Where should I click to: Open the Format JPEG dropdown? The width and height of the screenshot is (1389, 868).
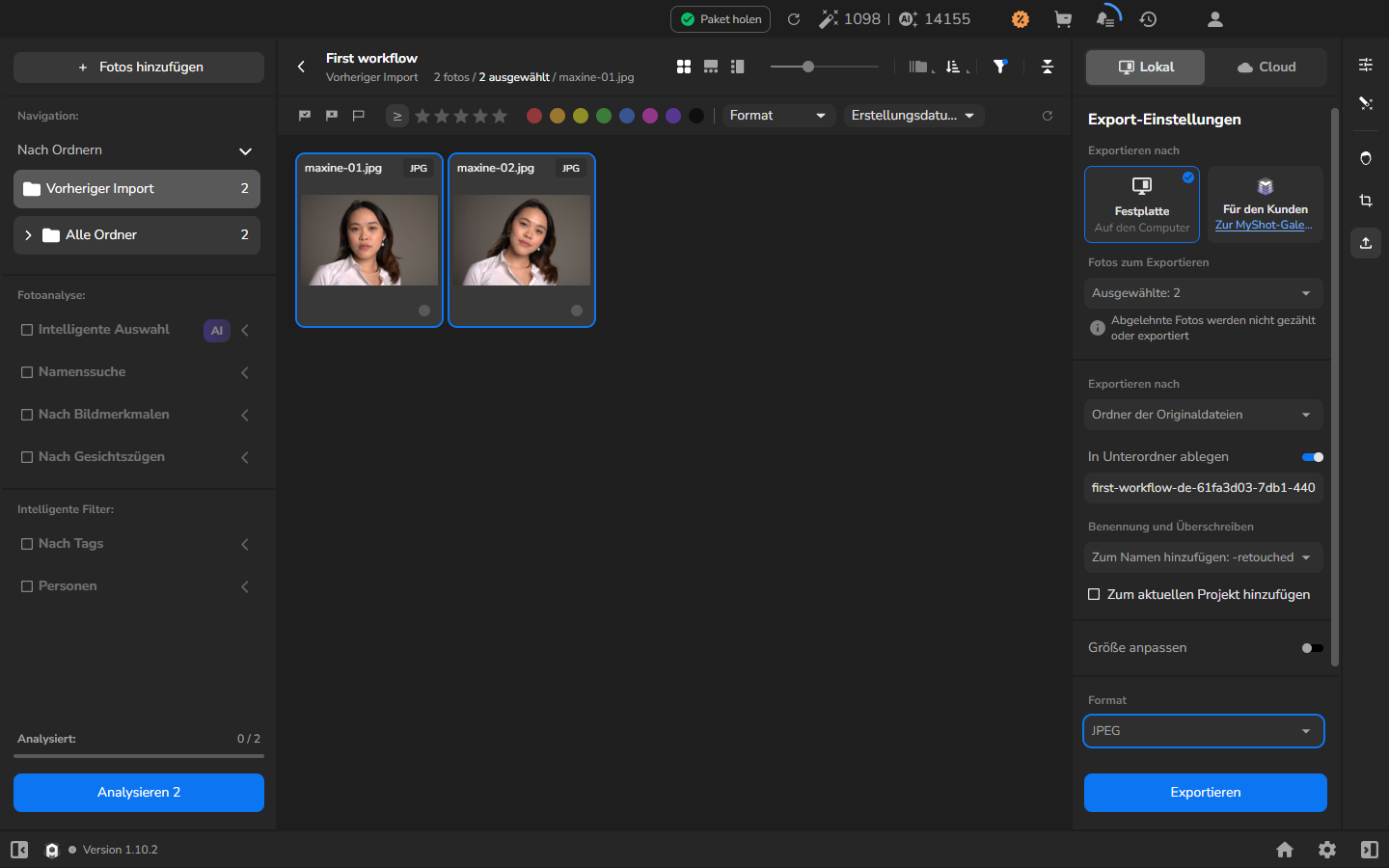1204,731
